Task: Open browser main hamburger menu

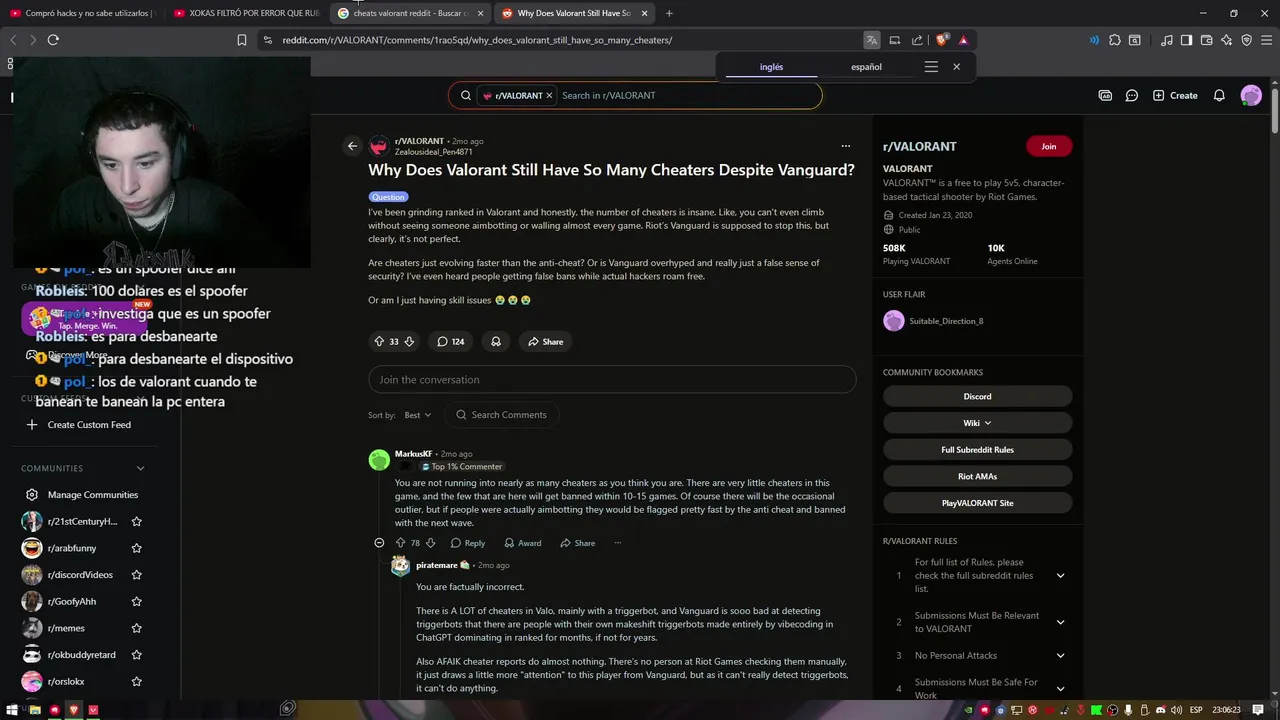Action: coord(1266,40)
